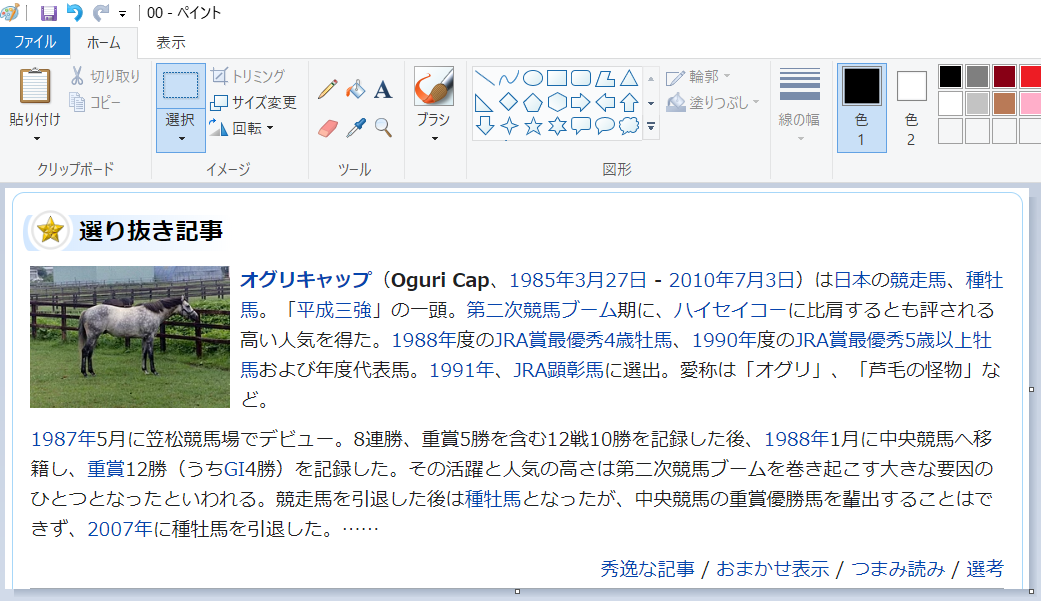
Task: Select the Rectangle shape
Action: tap(556, 78)
